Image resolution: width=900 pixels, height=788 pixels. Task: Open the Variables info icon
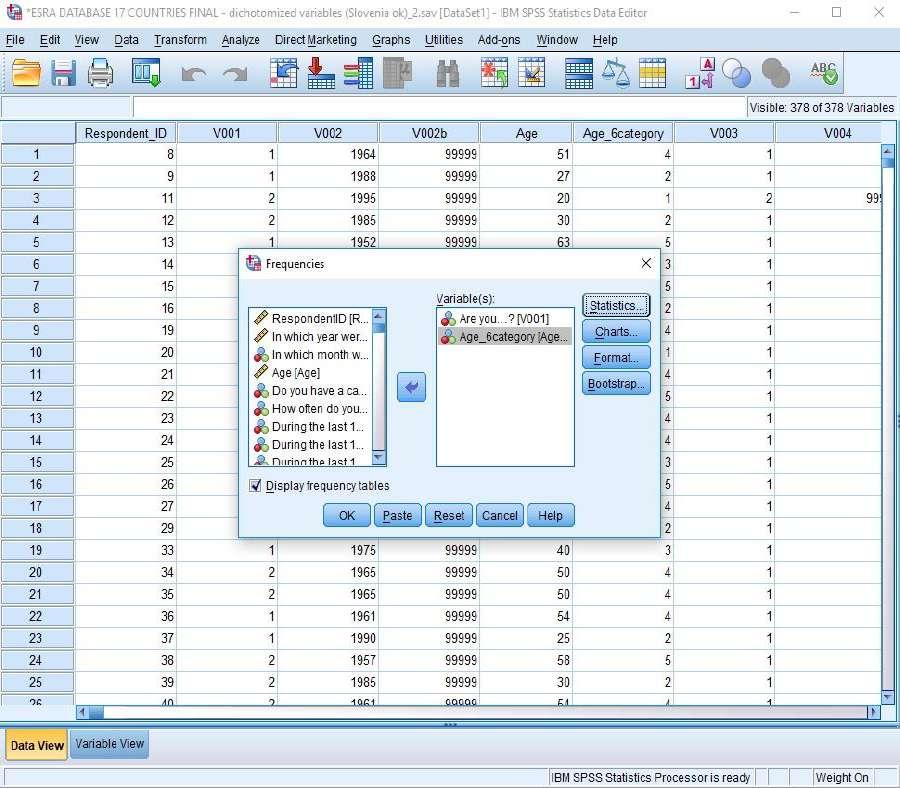tap(359, 73)
